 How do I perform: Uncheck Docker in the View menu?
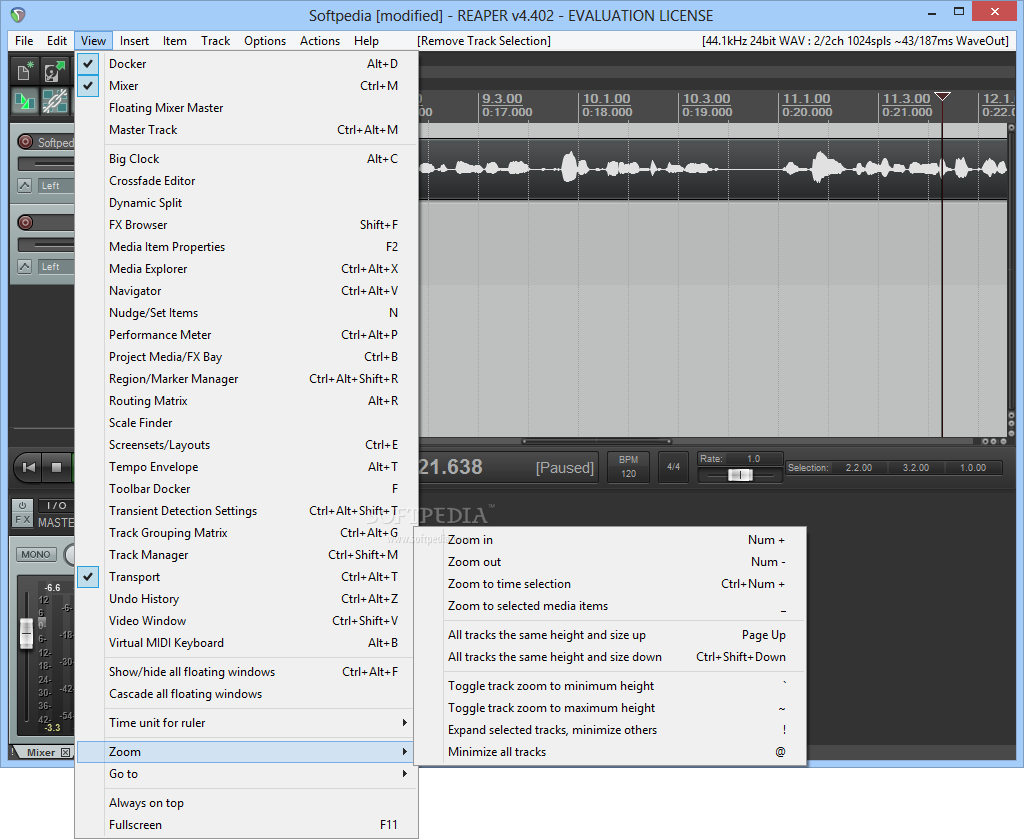pyautogui.click(x=247, y=63)
